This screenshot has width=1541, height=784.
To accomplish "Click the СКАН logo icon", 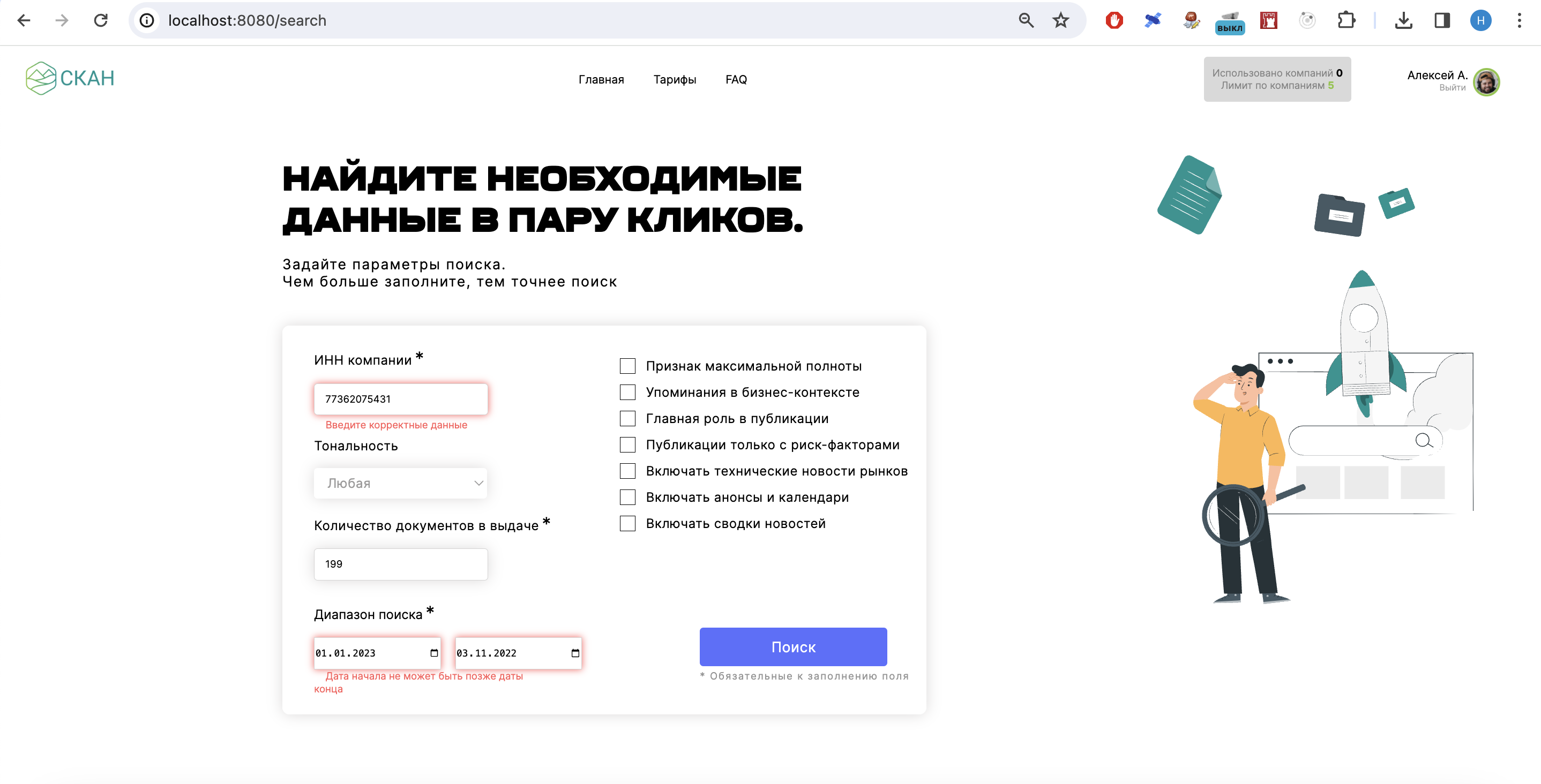I will (x=41, y=78).
